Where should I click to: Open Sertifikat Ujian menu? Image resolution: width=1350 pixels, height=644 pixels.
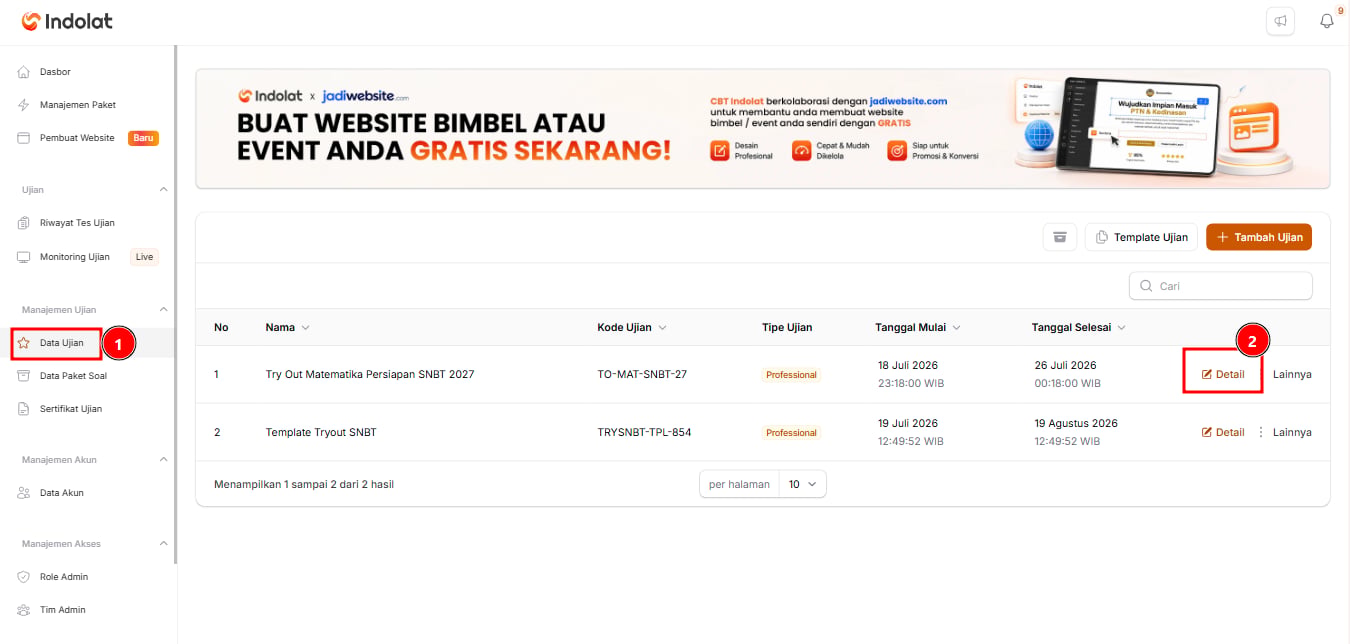click(x=71, y=409)
